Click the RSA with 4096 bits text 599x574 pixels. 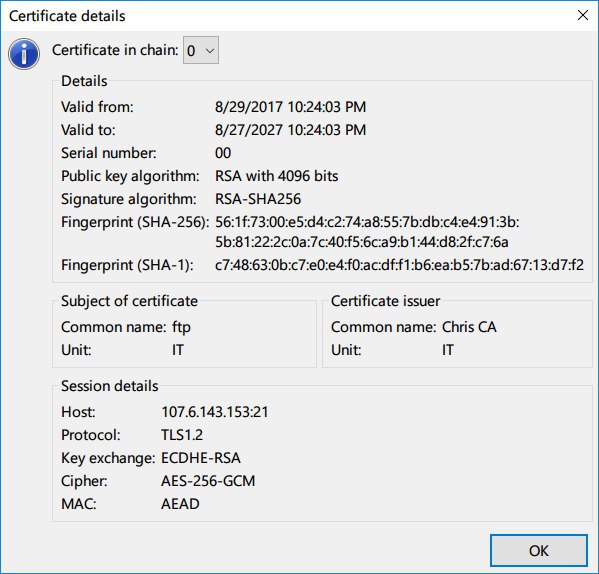tap(277, 176)
